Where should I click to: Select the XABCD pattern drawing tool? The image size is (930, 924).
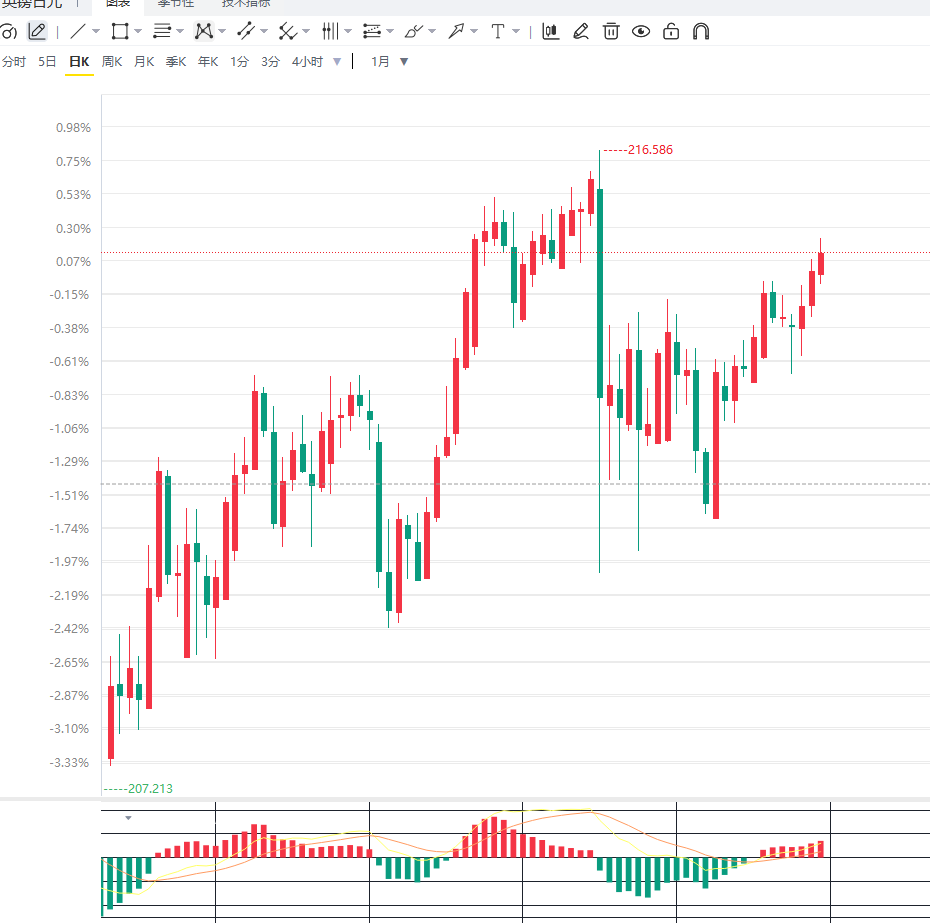pyautogui.click(x=203, y=31)
